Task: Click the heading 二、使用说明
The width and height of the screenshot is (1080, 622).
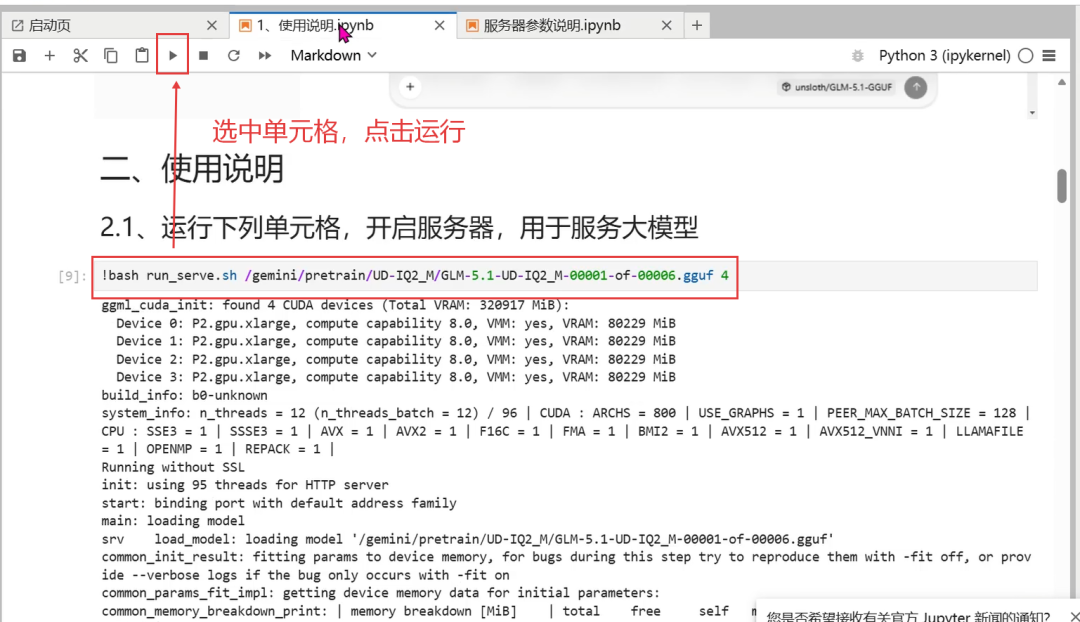Action: tap(192, 169)
